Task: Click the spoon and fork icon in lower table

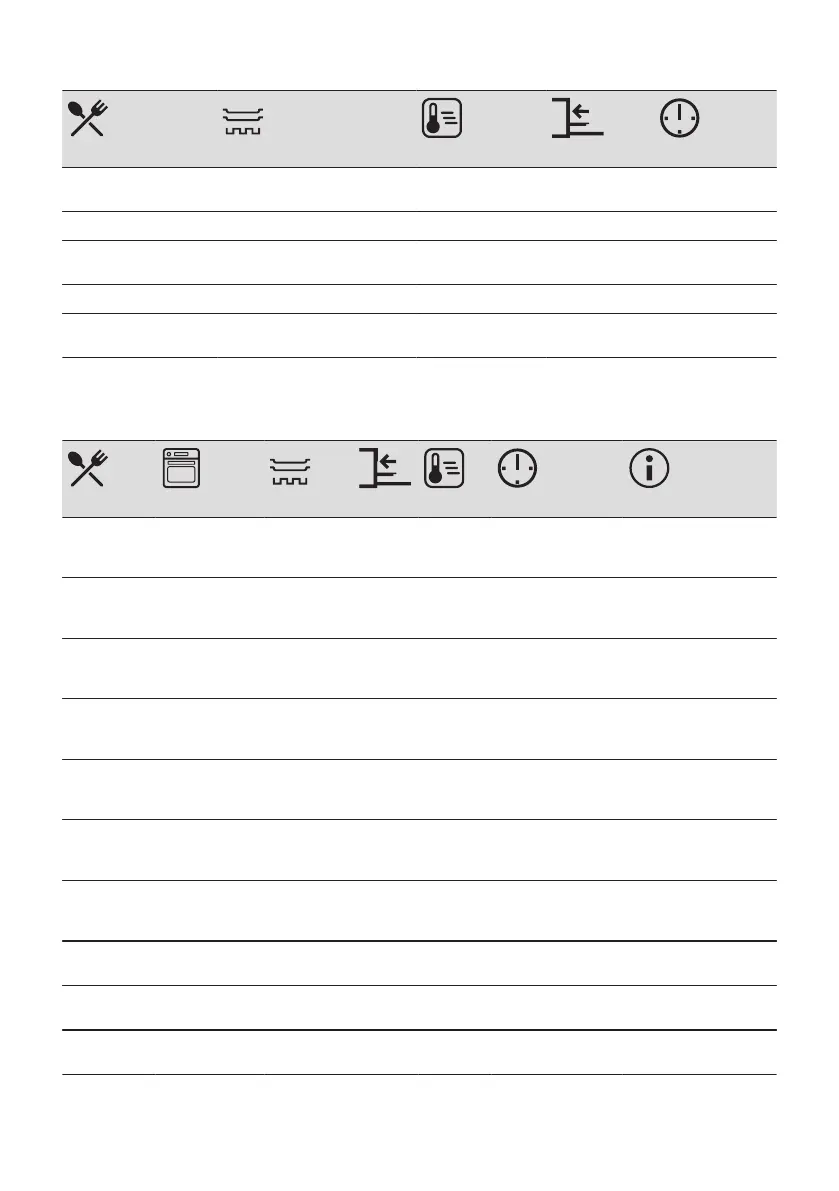Action: coord(88,469)
